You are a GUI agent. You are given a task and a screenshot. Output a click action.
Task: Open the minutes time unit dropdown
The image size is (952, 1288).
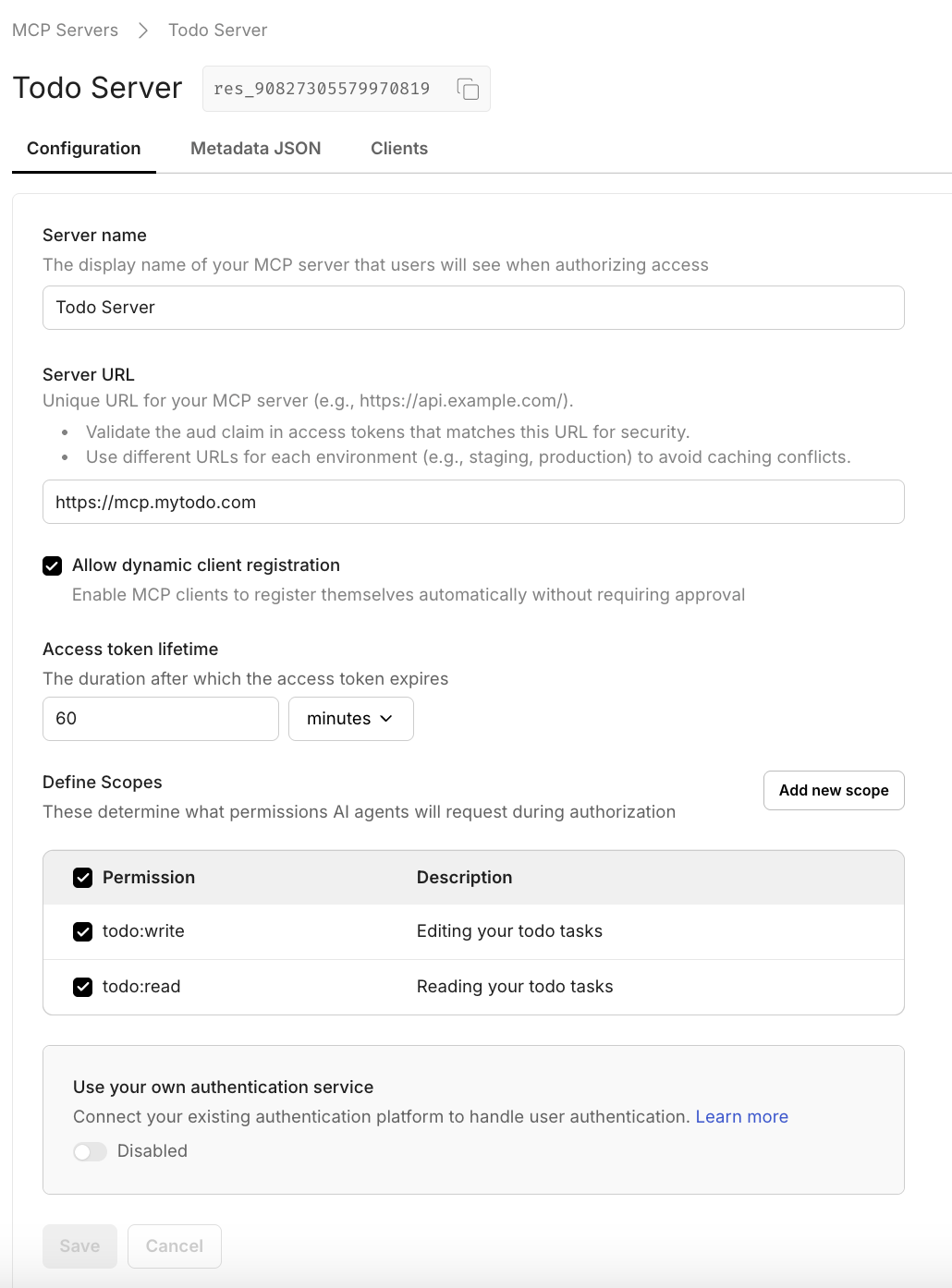point(350,718)
